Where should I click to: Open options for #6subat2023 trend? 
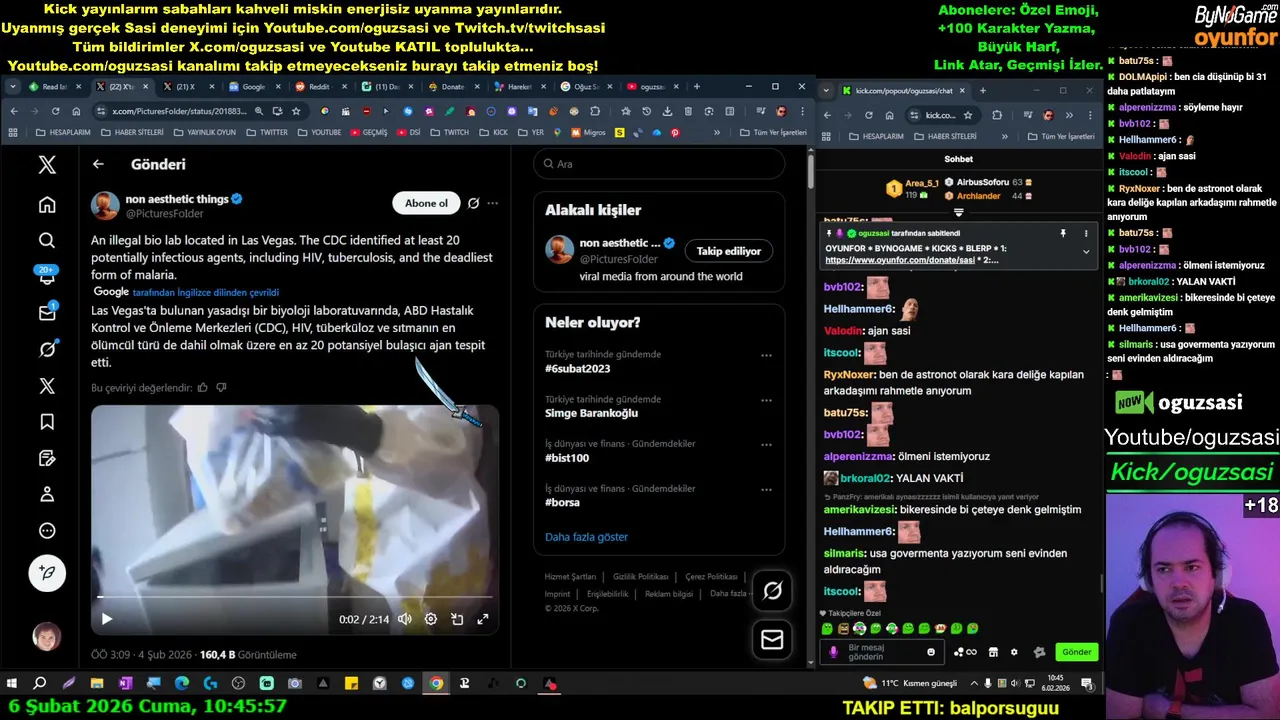point(766,355)
